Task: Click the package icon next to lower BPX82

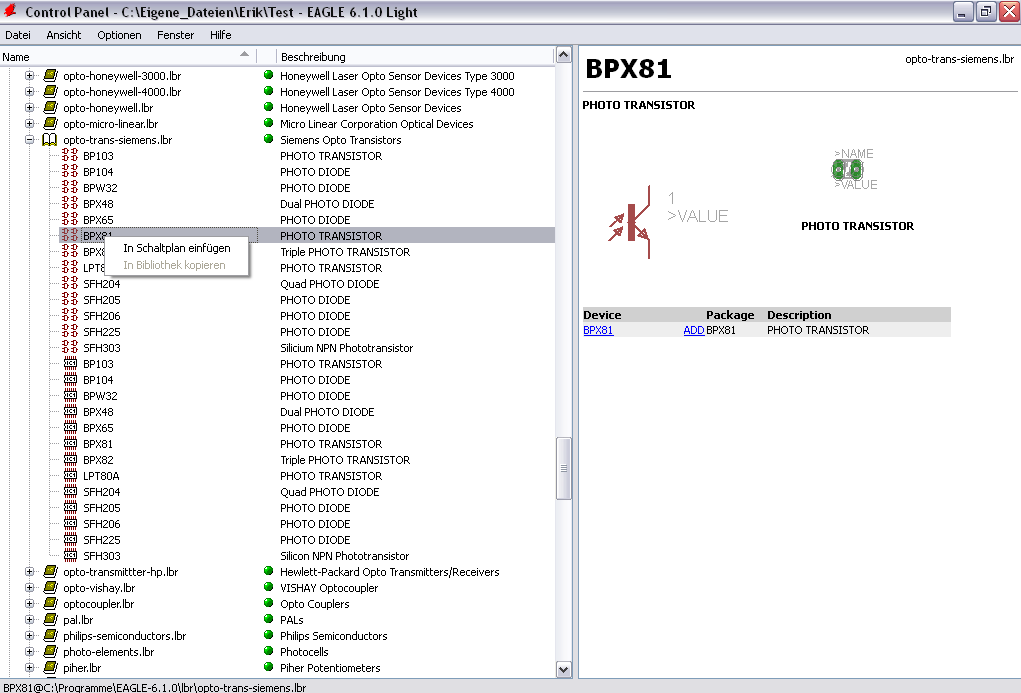Action: click(x=70, y=460)
